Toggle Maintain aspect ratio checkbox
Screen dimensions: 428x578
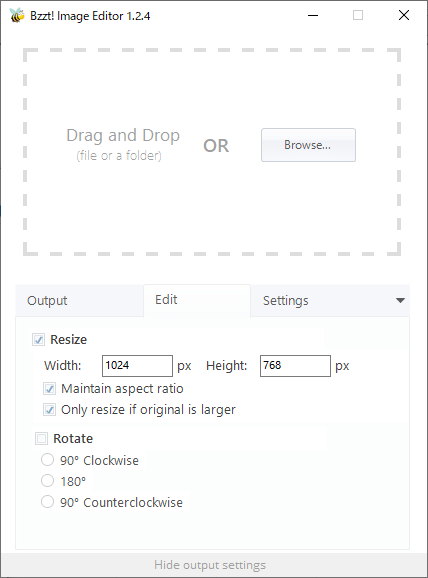pos(49,389)
